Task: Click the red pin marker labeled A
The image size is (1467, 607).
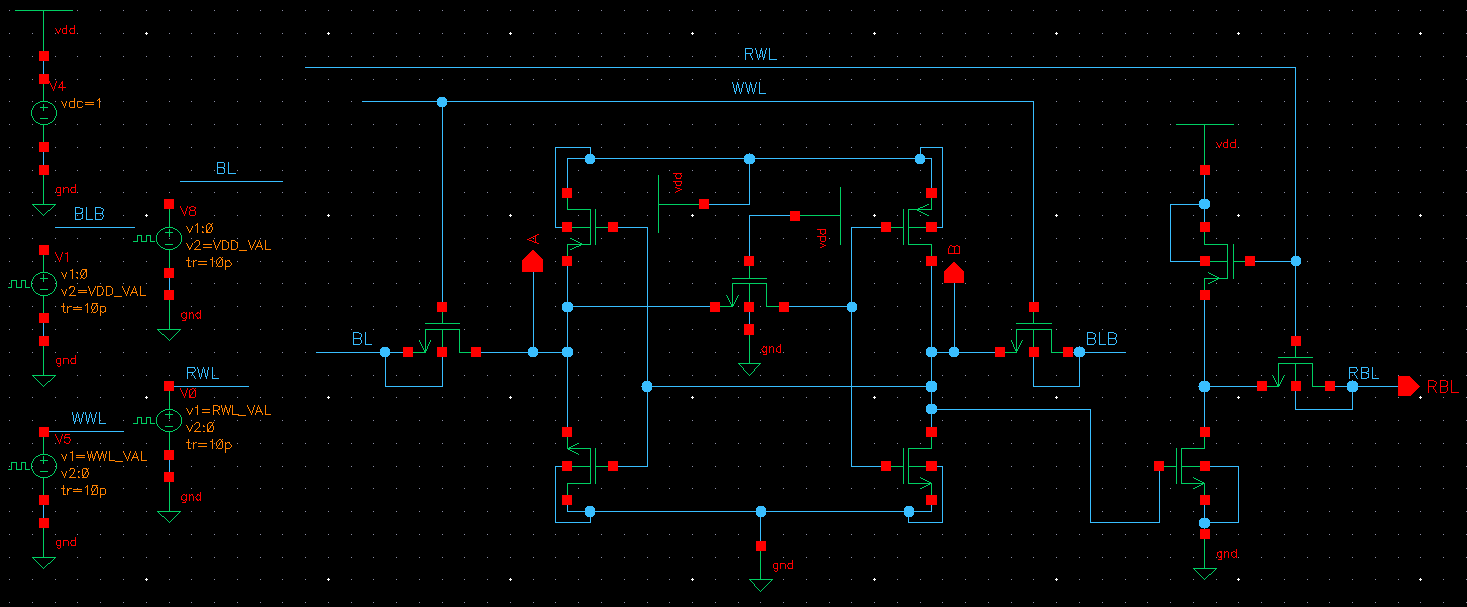Action: click(533, 262)
